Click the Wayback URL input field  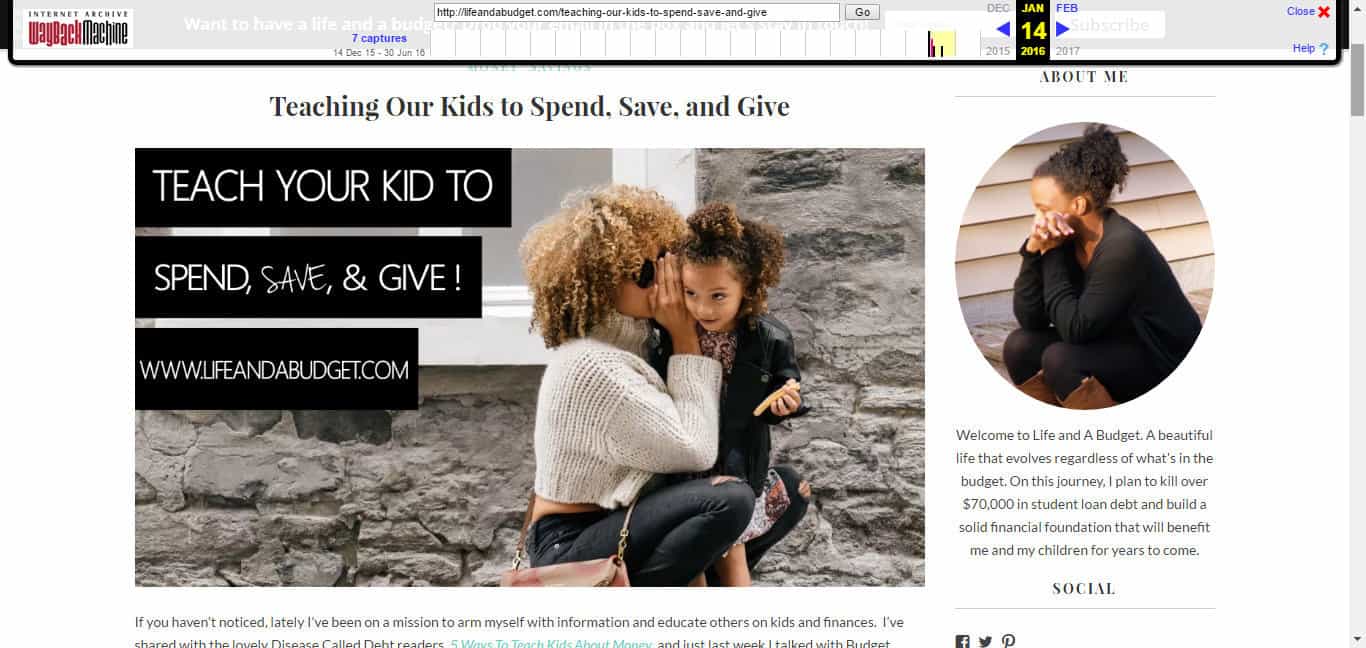637,12
